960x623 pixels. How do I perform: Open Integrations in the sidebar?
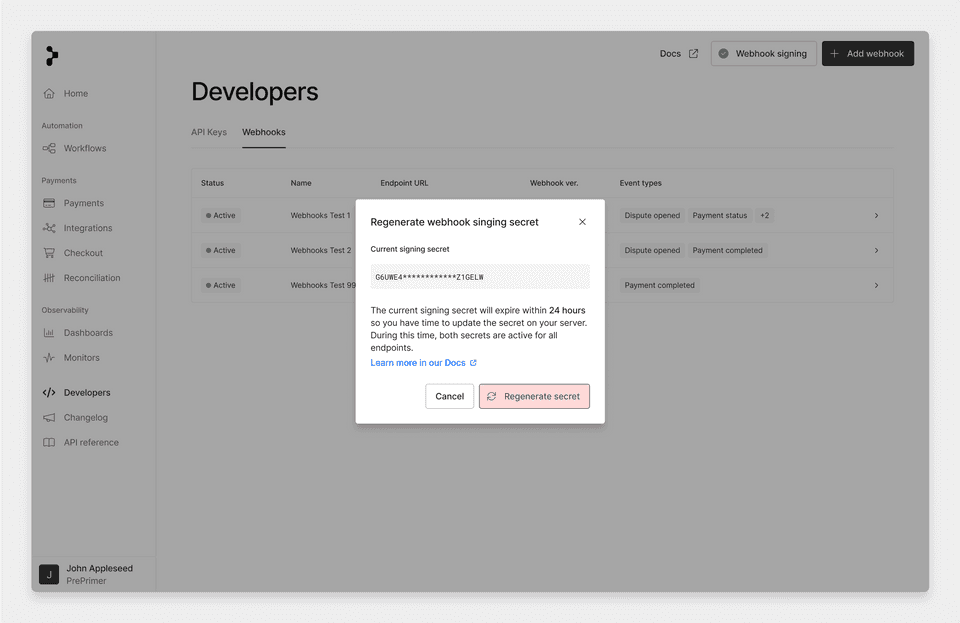point(88,228)
